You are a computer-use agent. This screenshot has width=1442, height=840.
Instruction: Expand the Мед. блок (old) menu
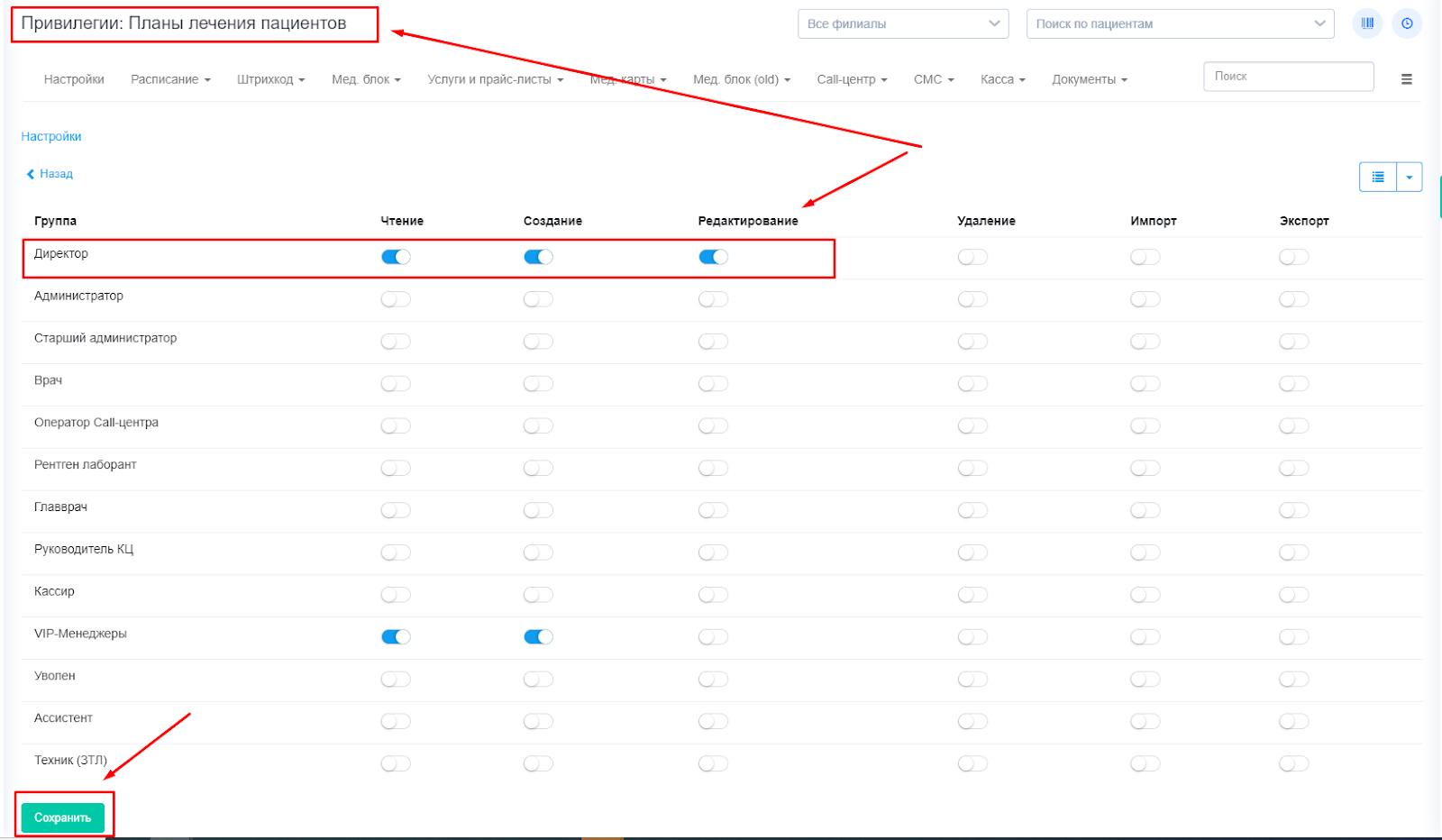[x=742, y=79]
